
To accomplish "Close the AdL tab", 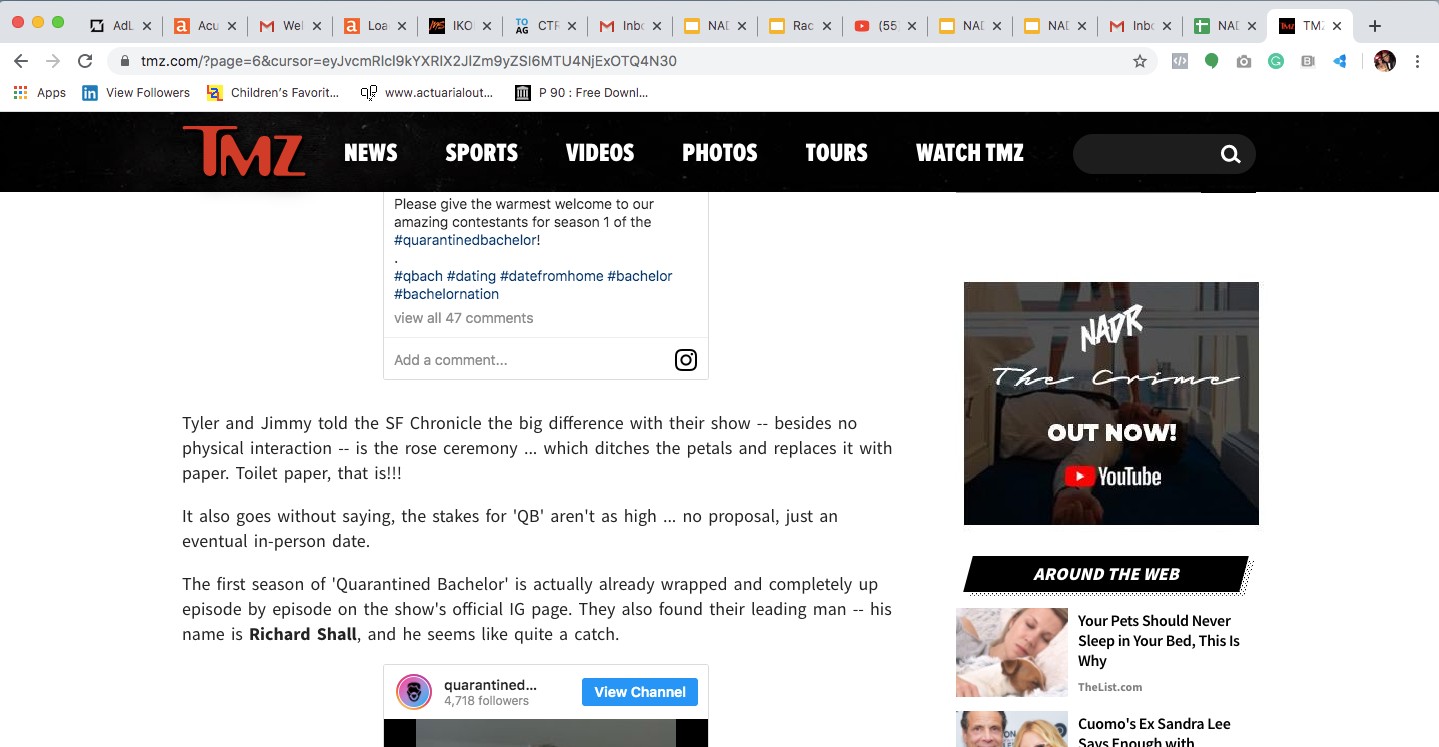I will pos(147,26).
